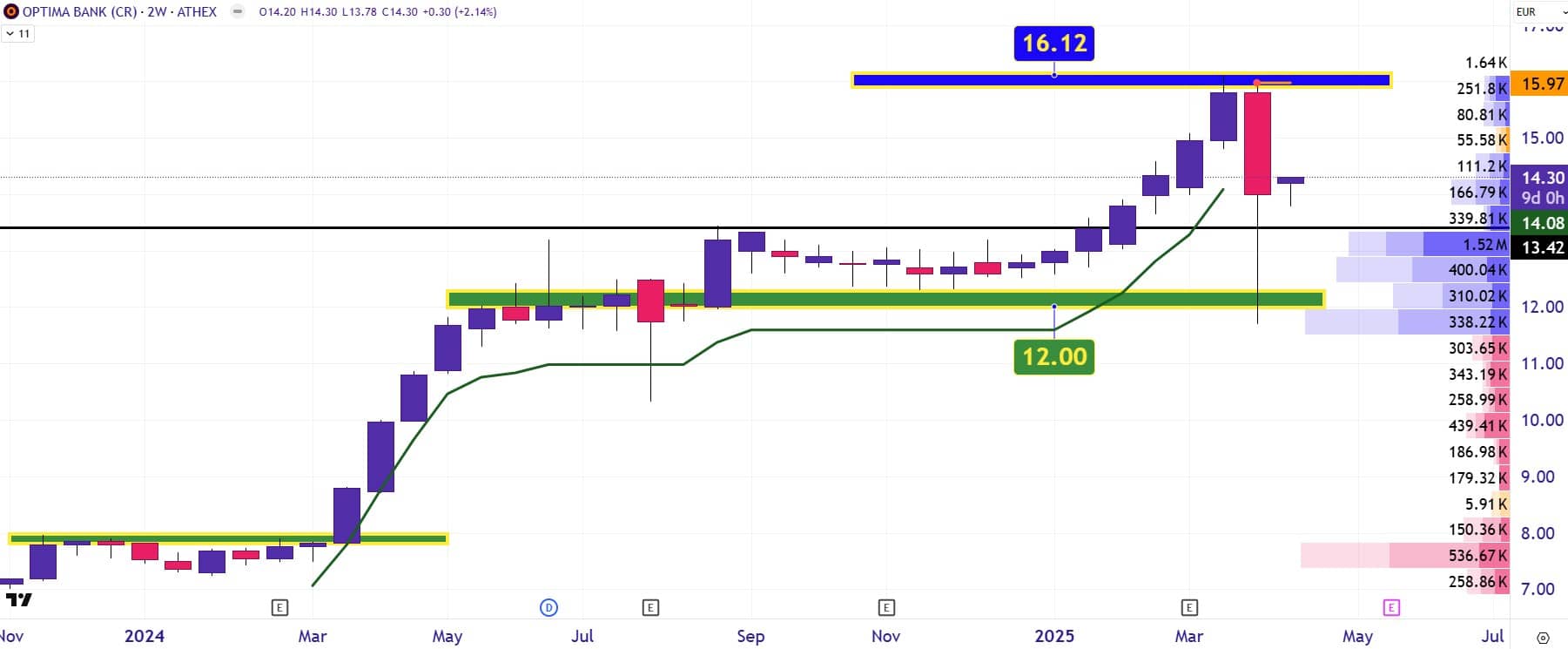
Task: Click the 2024 label on time axis
Action: point(145,636)
